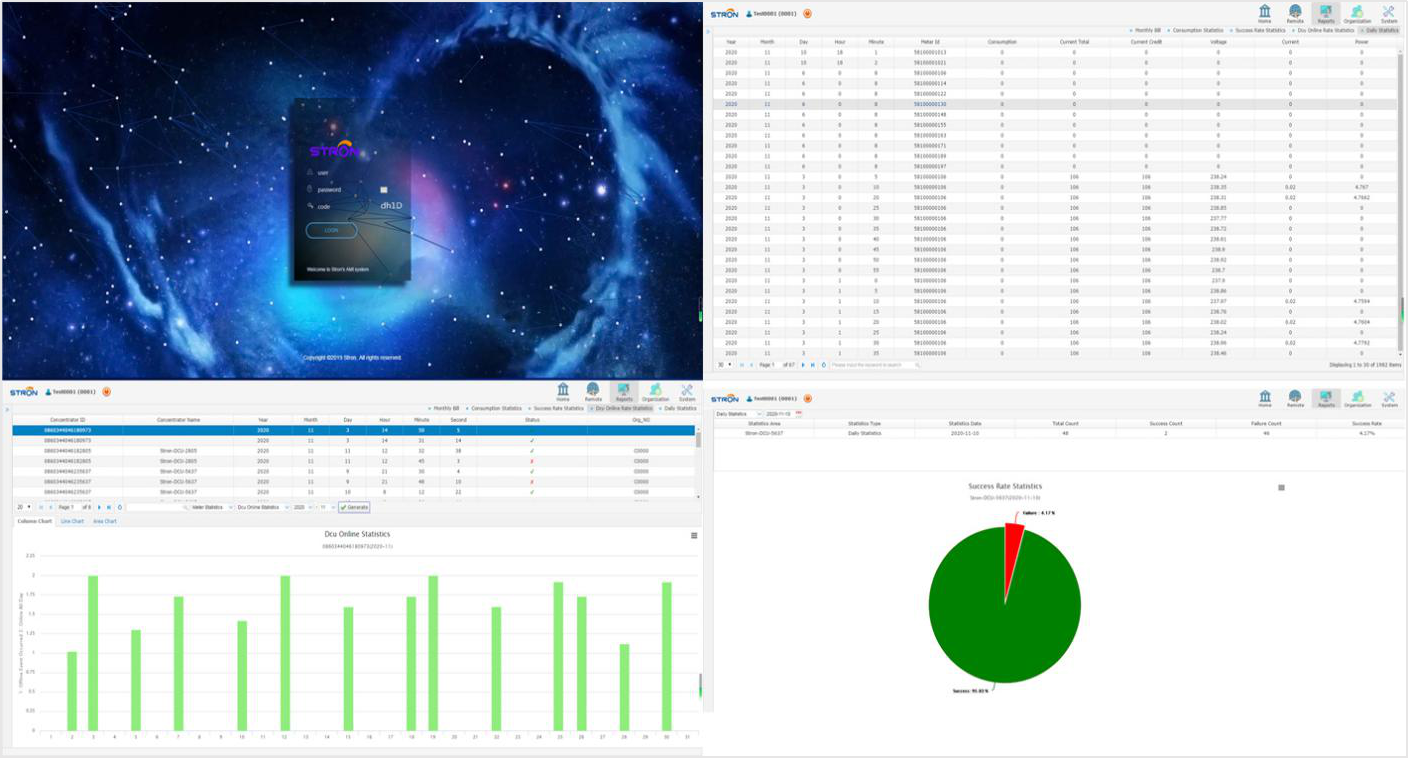This screenshot has height=760, width=1409.
Task: Go to next page of concentrator table
Action: 99,507
